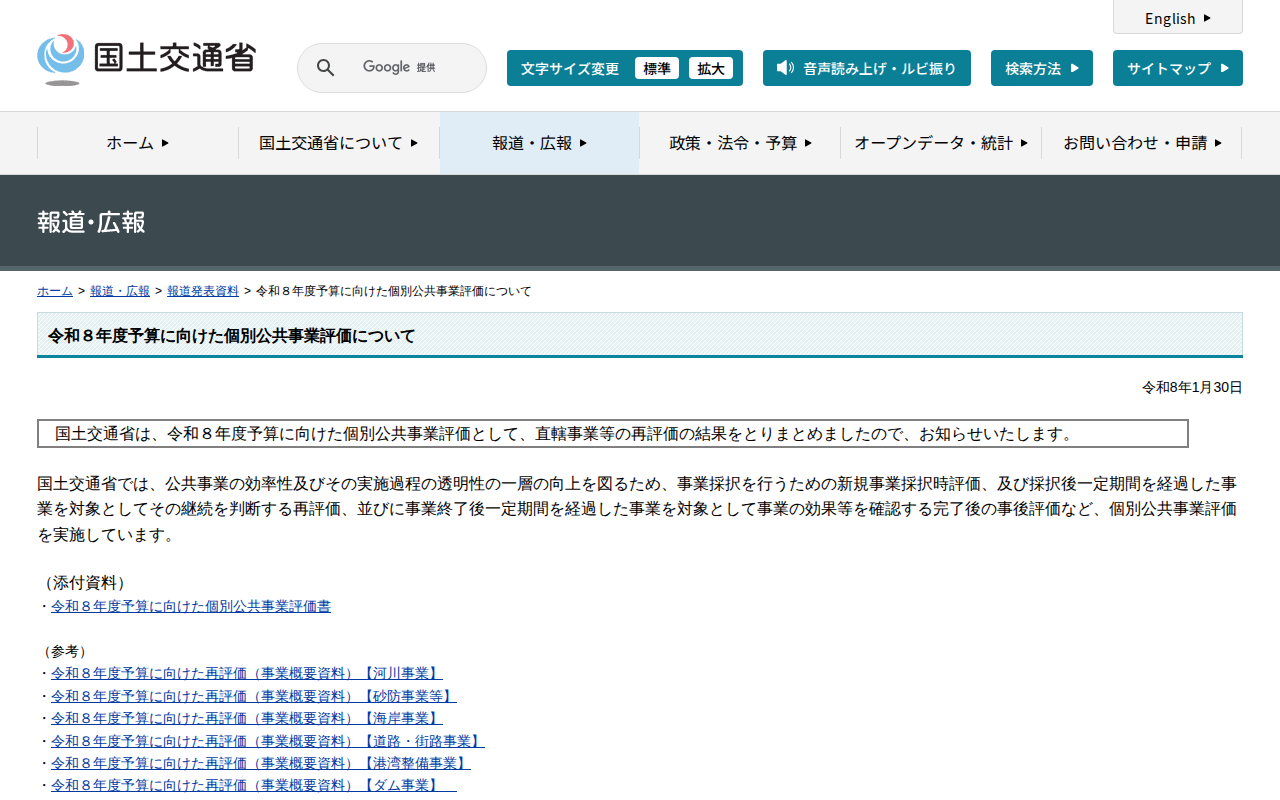Select the 報道・広報 navigation tab
This screenshot has height=800, width=1280.
539,143
